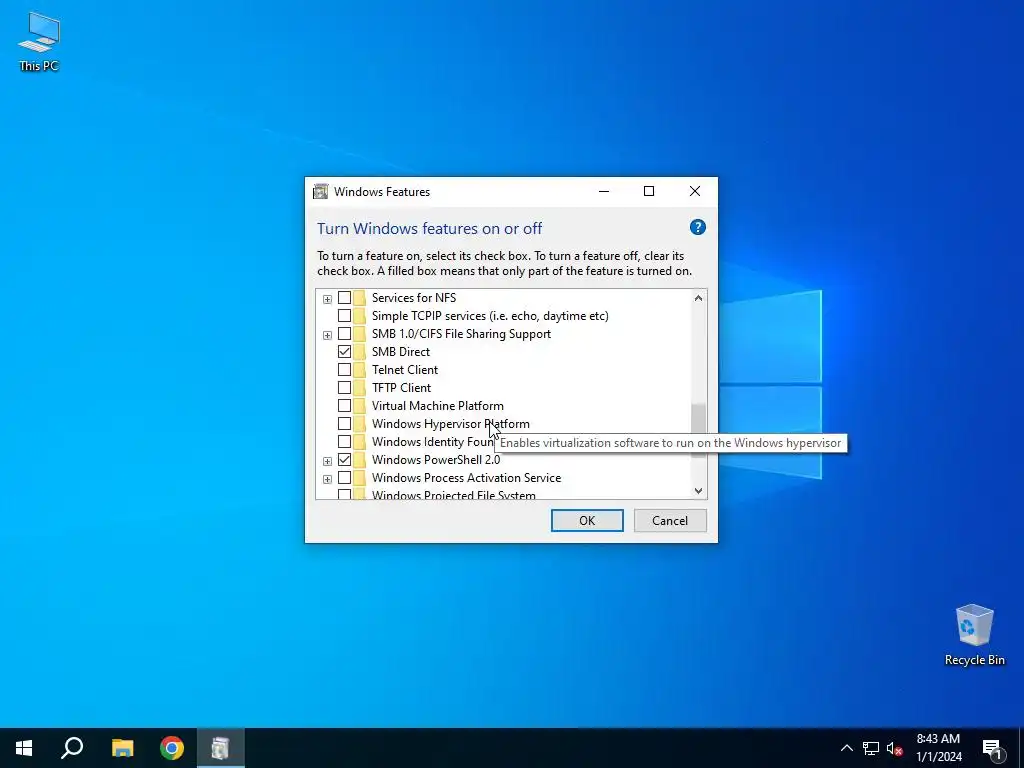Click the Telnet Client folder icon
Image resolution: width=1024 pixels, height=768 pixels.
pos(360,370)
